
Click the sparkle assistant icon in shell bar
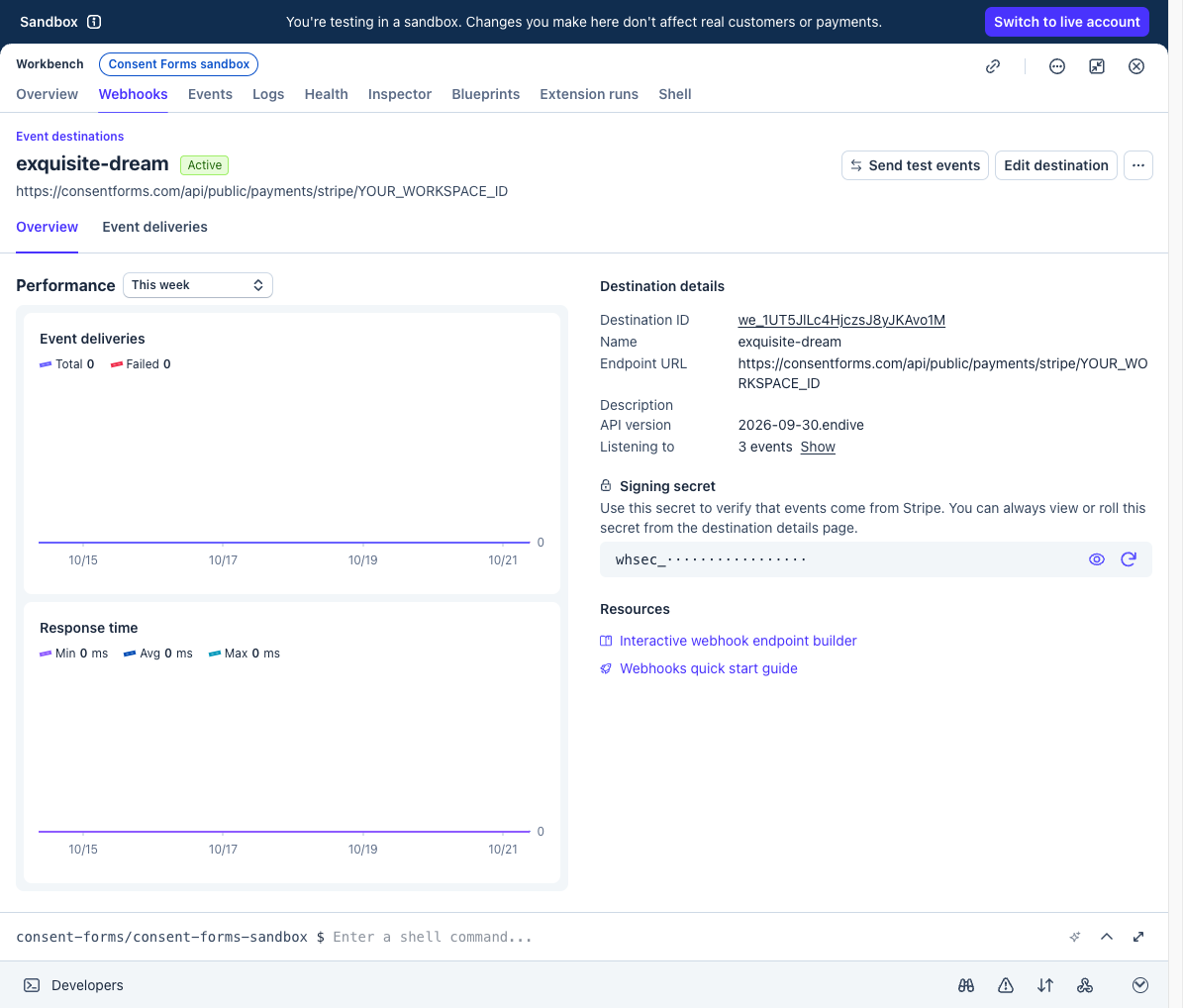coord(1075,937)
